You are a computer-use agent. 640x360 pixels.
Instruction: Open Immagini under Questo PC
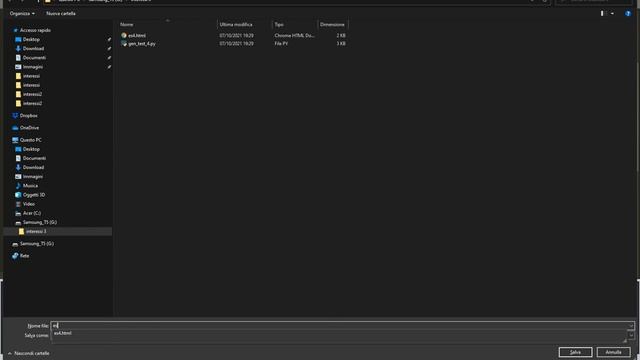point(33,177)
